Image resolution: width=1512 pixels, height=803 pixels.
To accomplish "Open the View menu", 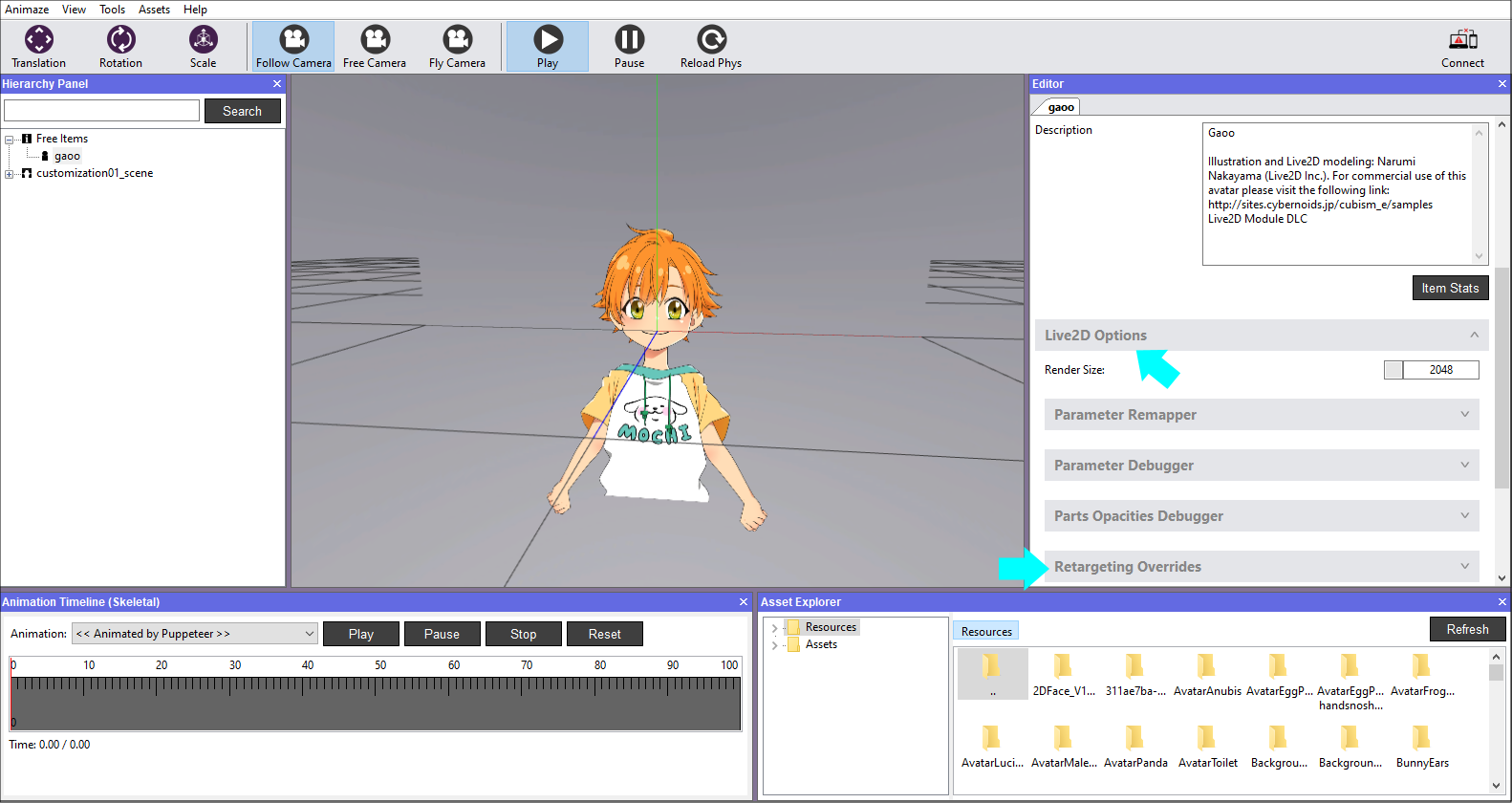I will click(x=74, y=10).
